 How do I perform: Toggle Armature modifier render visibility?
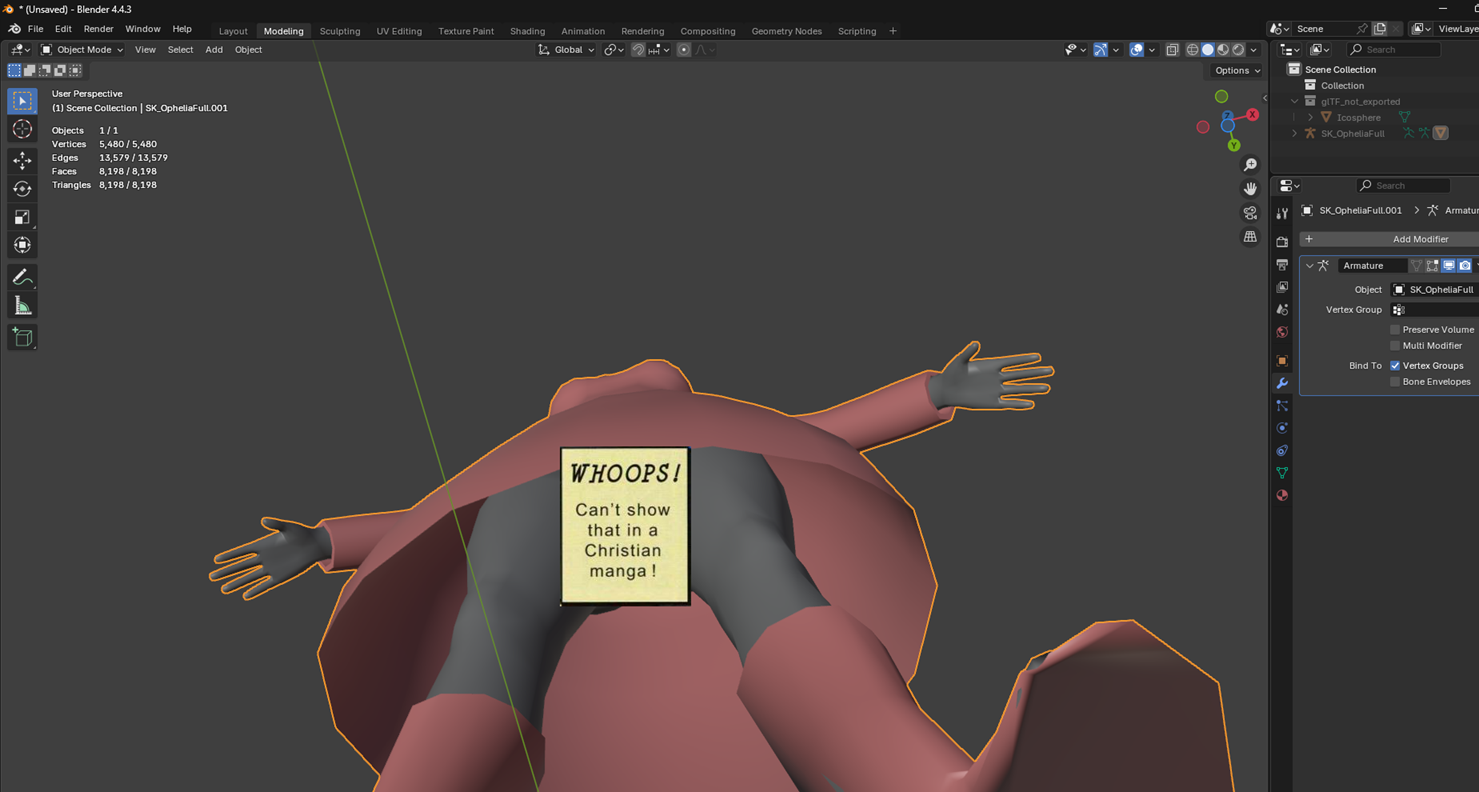(x=1465, y=265)
